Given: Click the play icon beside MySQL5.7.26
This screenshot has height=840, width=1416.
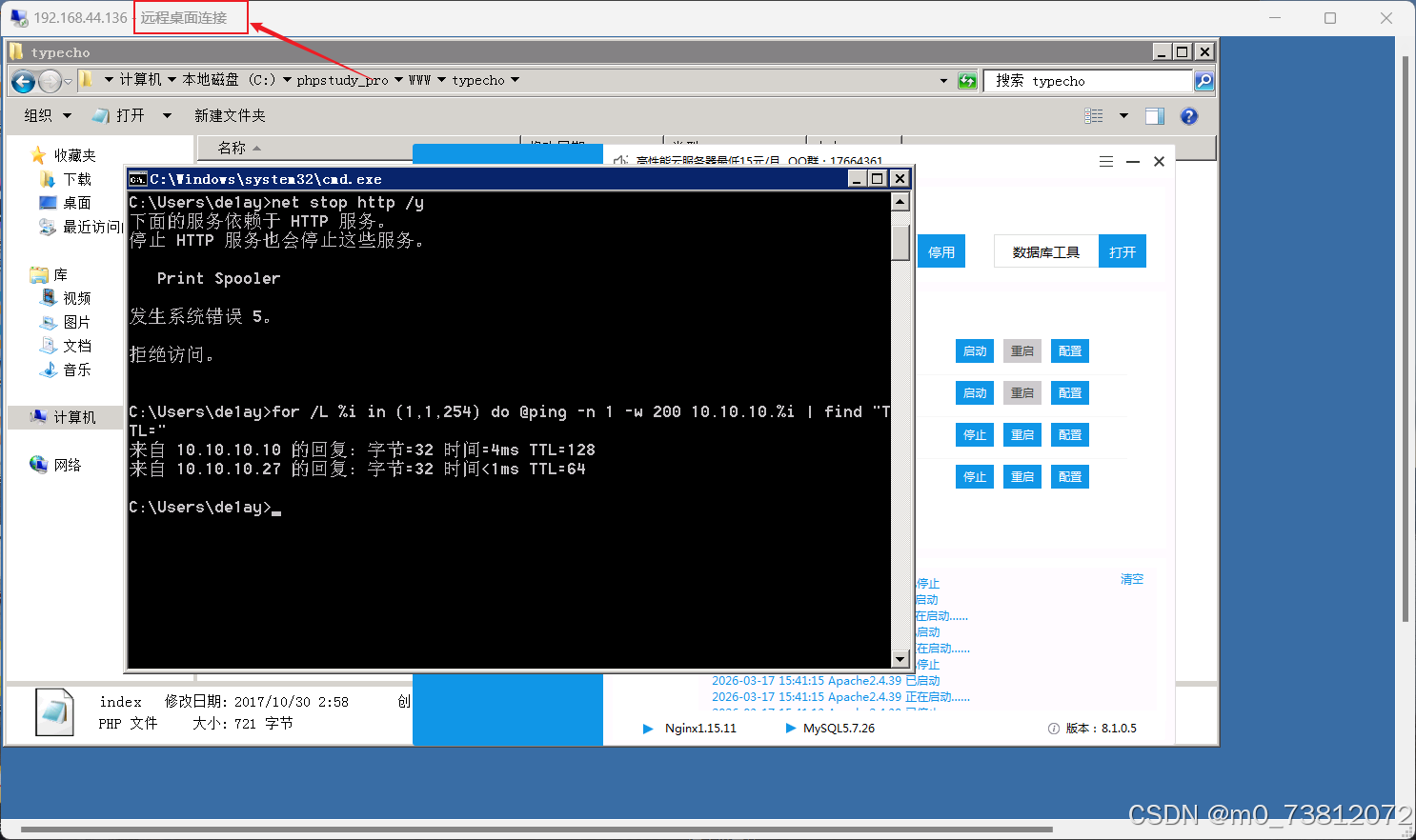Looking at the screenshot, I should click(x=790, y=729).
